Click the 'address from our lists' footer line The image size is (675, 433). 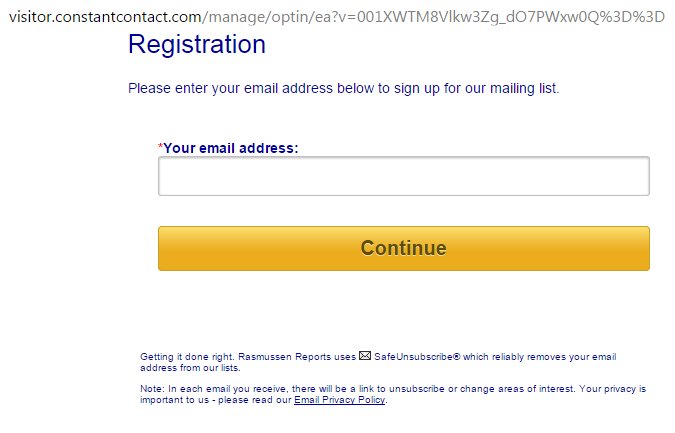pyautogui.click(x=188, y=367)
